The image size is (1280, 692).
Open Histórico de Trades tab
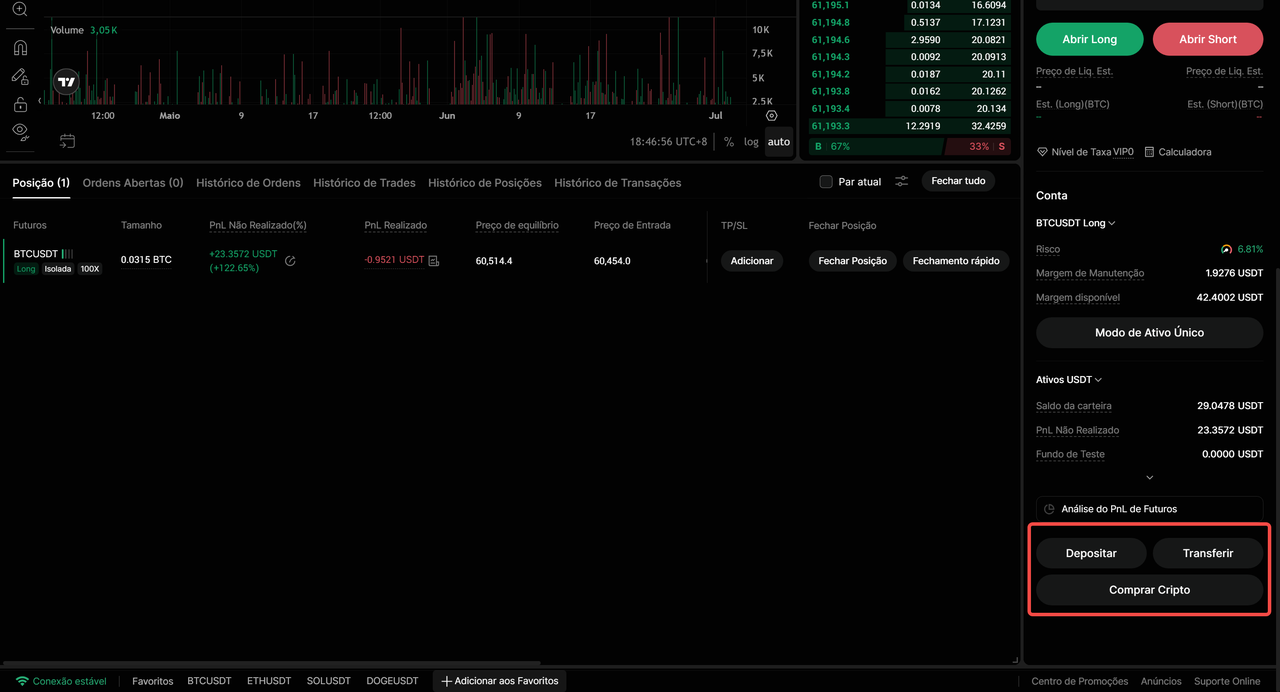[364, 183]
